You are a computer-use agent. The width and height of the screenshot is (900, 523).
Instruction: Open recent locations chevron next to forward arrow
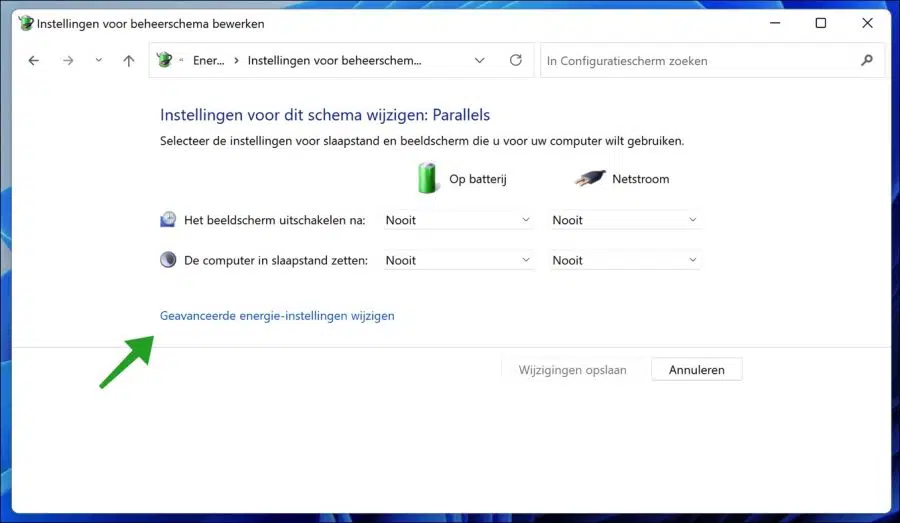(x=99, y=60)
